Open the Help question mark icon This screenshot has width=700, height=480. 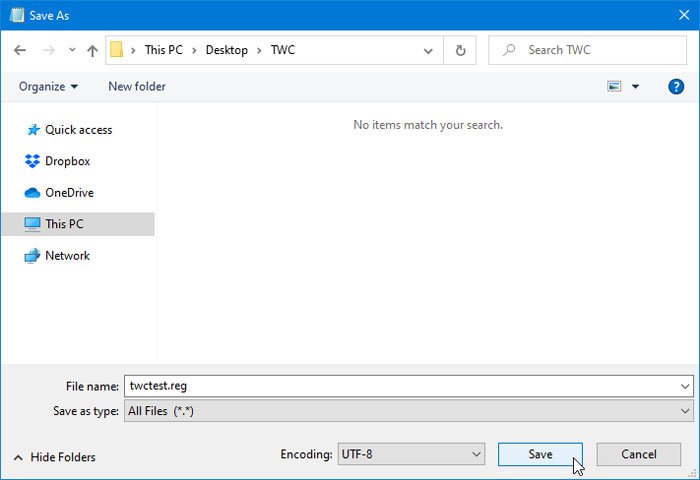(675, 87)
